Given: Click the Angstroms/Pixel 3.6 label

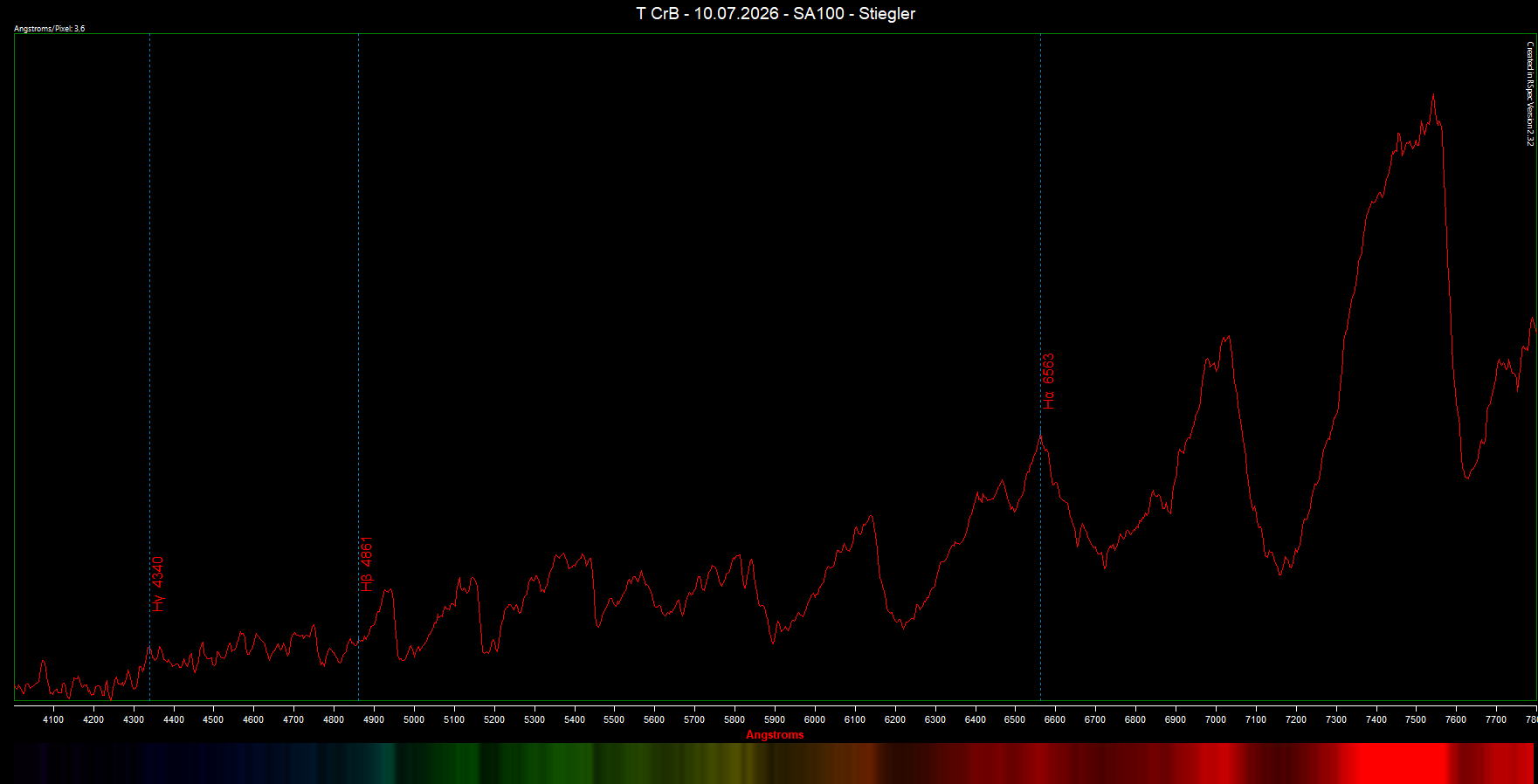Looking at the screenshot, I should (50, 29).
